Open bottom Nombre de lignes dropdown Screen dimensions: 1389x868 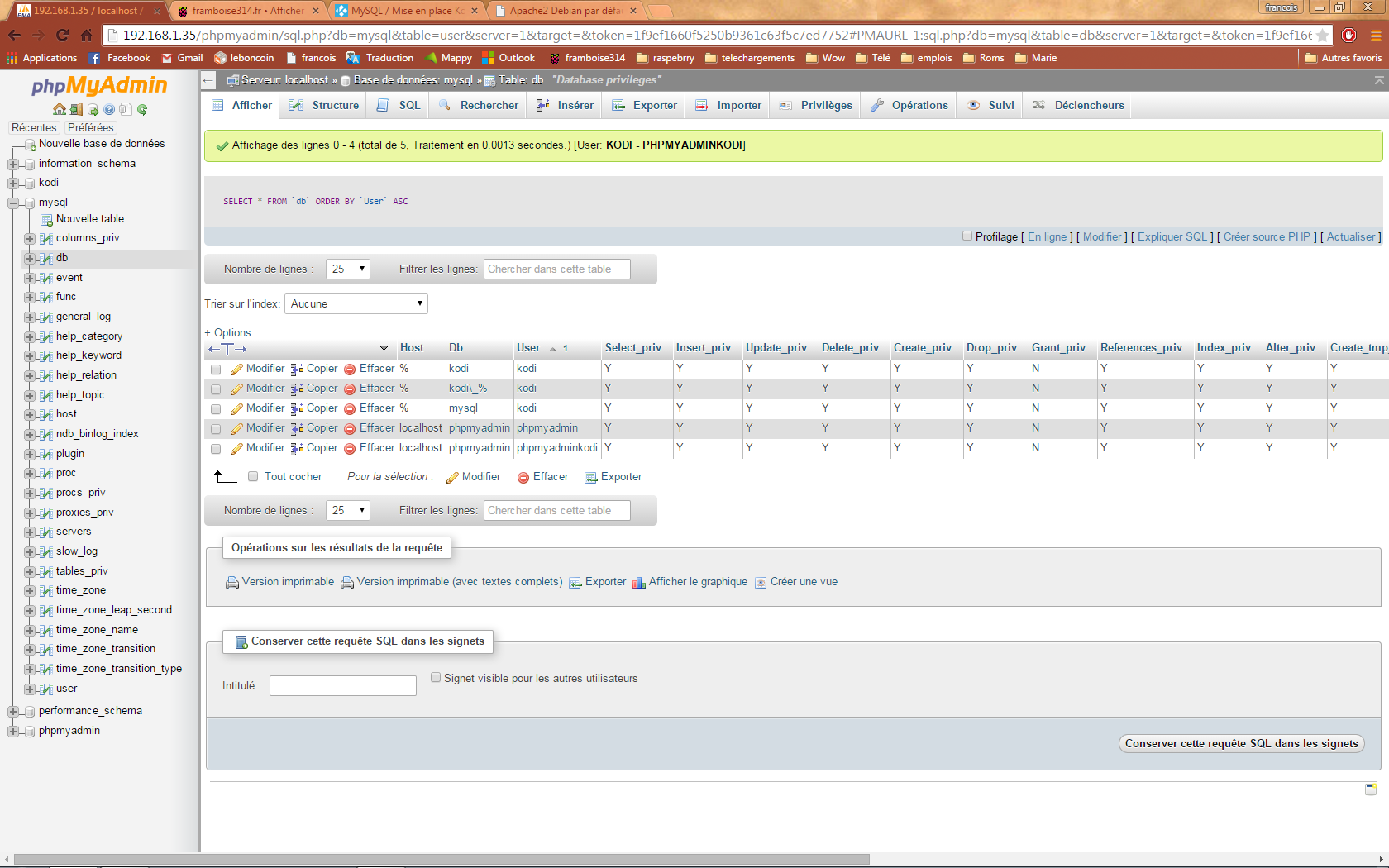pyautogui.click(x=348, y=510)
